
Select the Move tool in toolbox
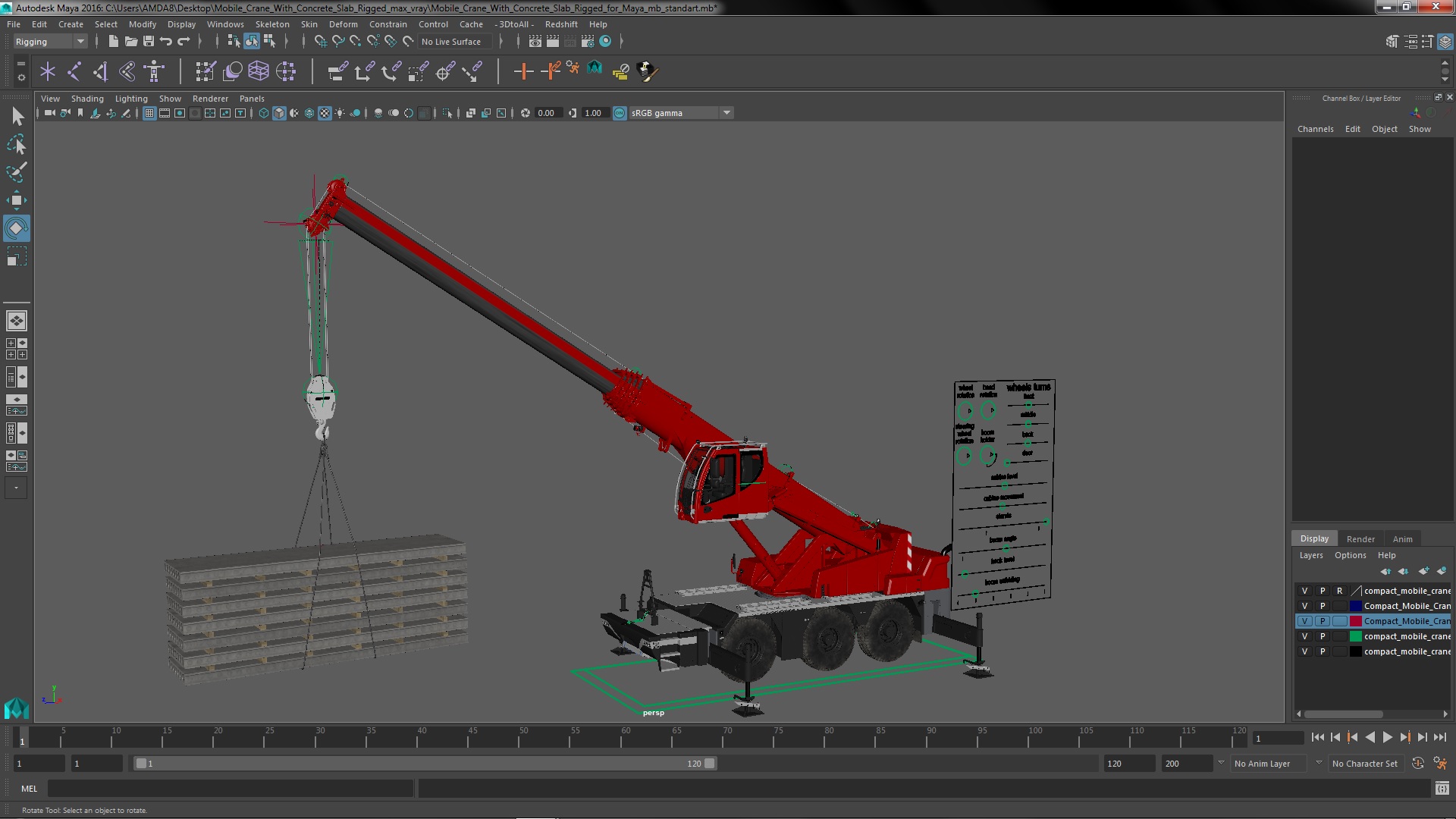pyautogui.click(x=16, y=201)
